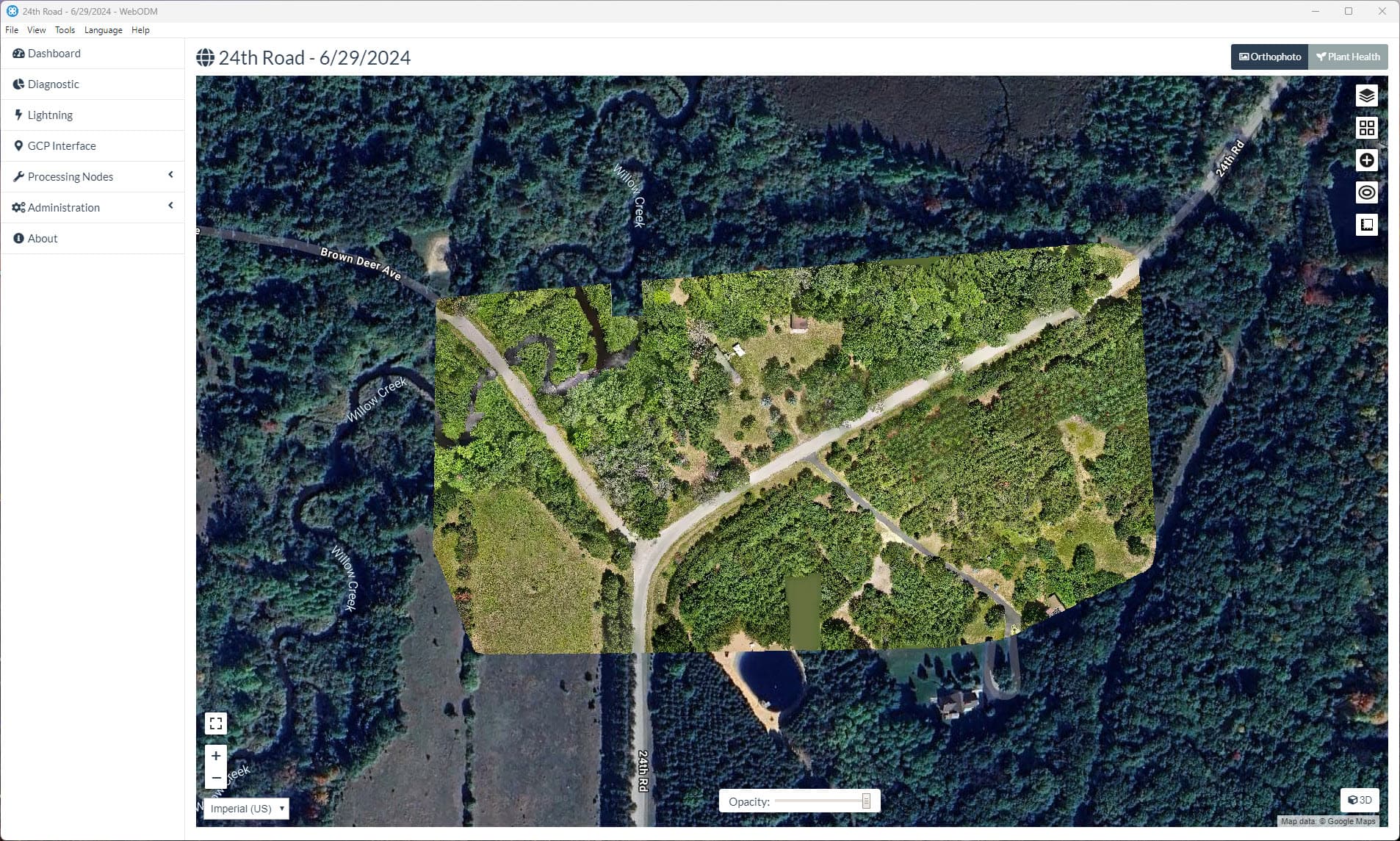The image size is (1400, 841).
Task: Open the GCP Interface panel
Action: click(x=62, y=145)
